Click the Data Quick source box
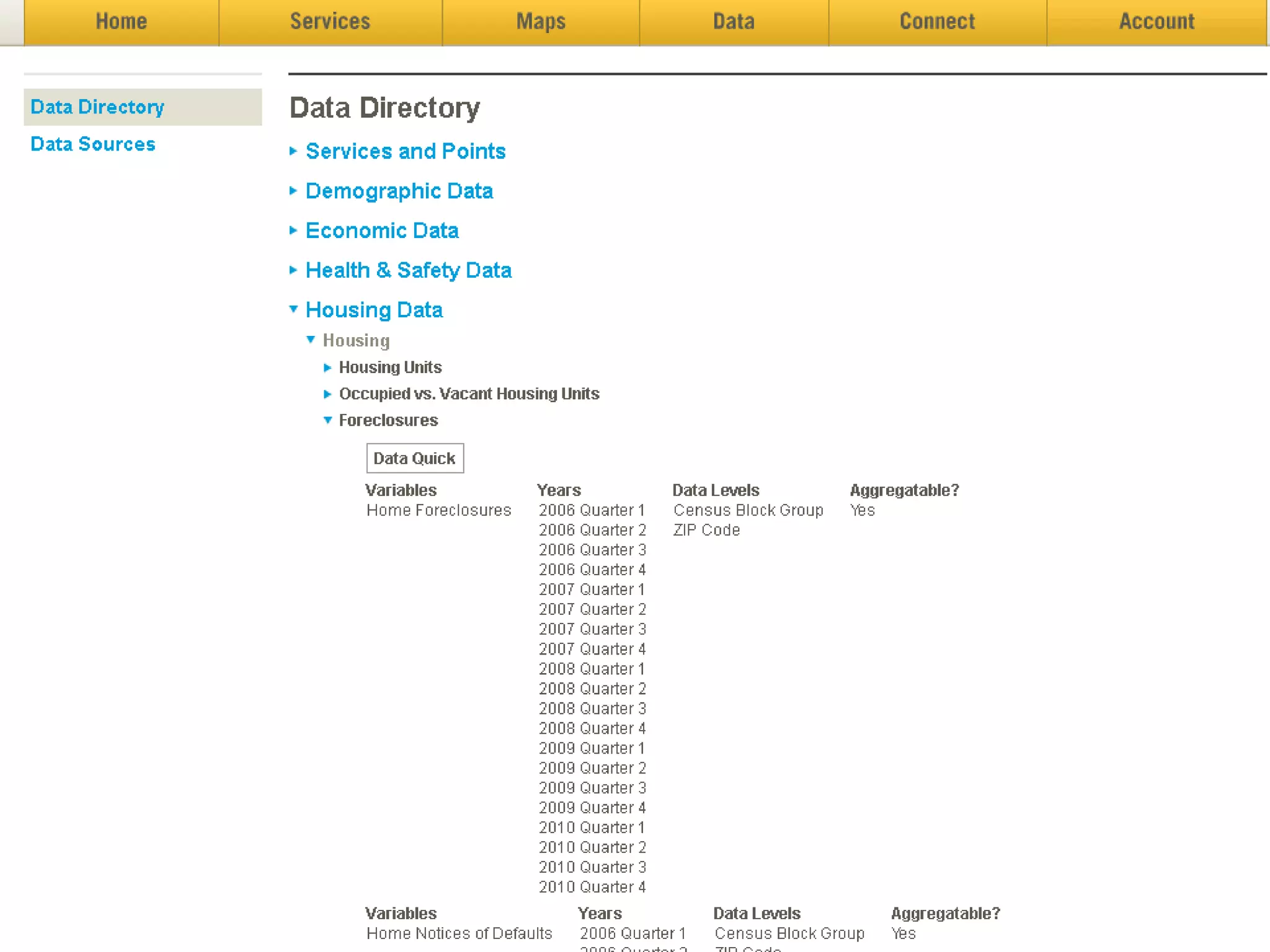Viewport: 1270px width, 952px height. pos(414,458)
